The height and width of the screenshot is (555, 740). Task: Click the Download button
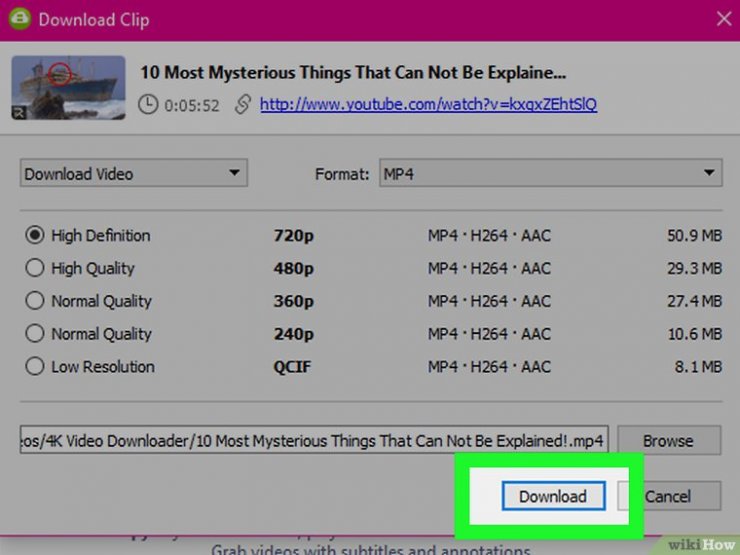[554, 496]
